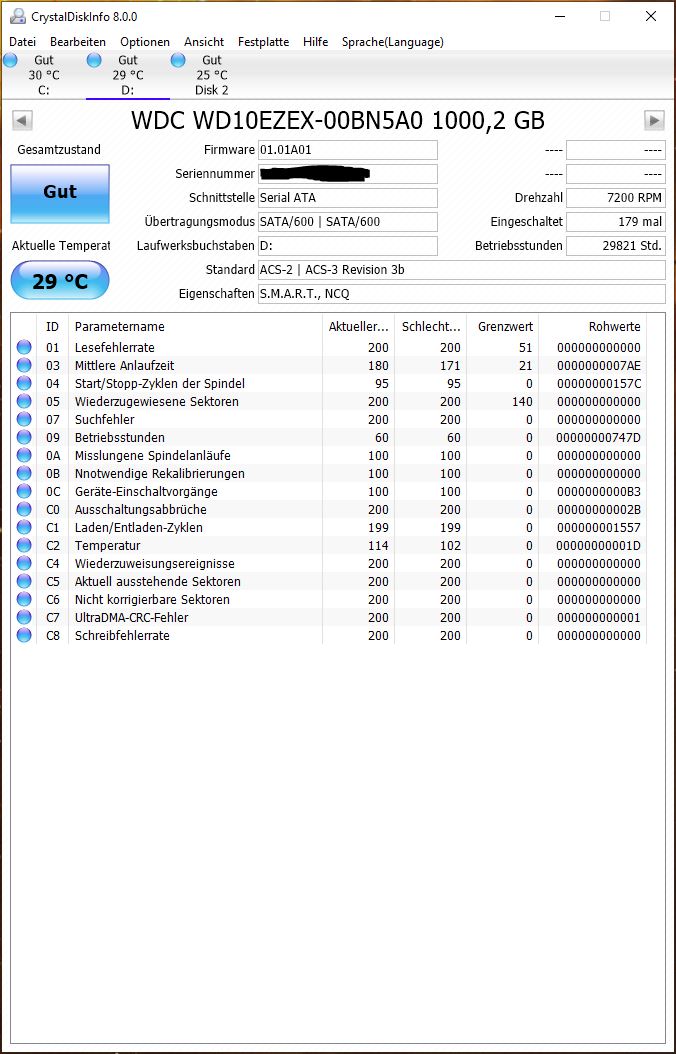Click the Gesamtzustand label
The width and height of the screenshot is (676, 1054).
pos(59,150)
